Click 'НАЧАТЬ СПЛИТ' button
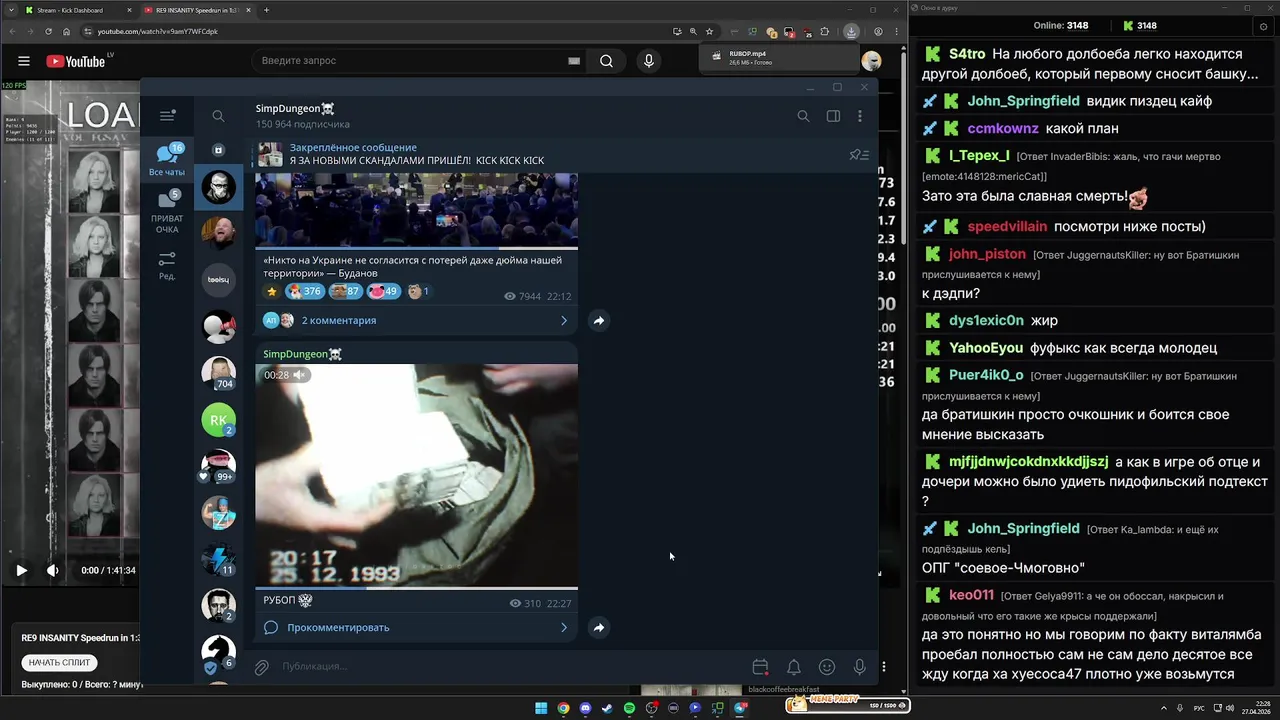1280x720 pixels. point(59,662)
